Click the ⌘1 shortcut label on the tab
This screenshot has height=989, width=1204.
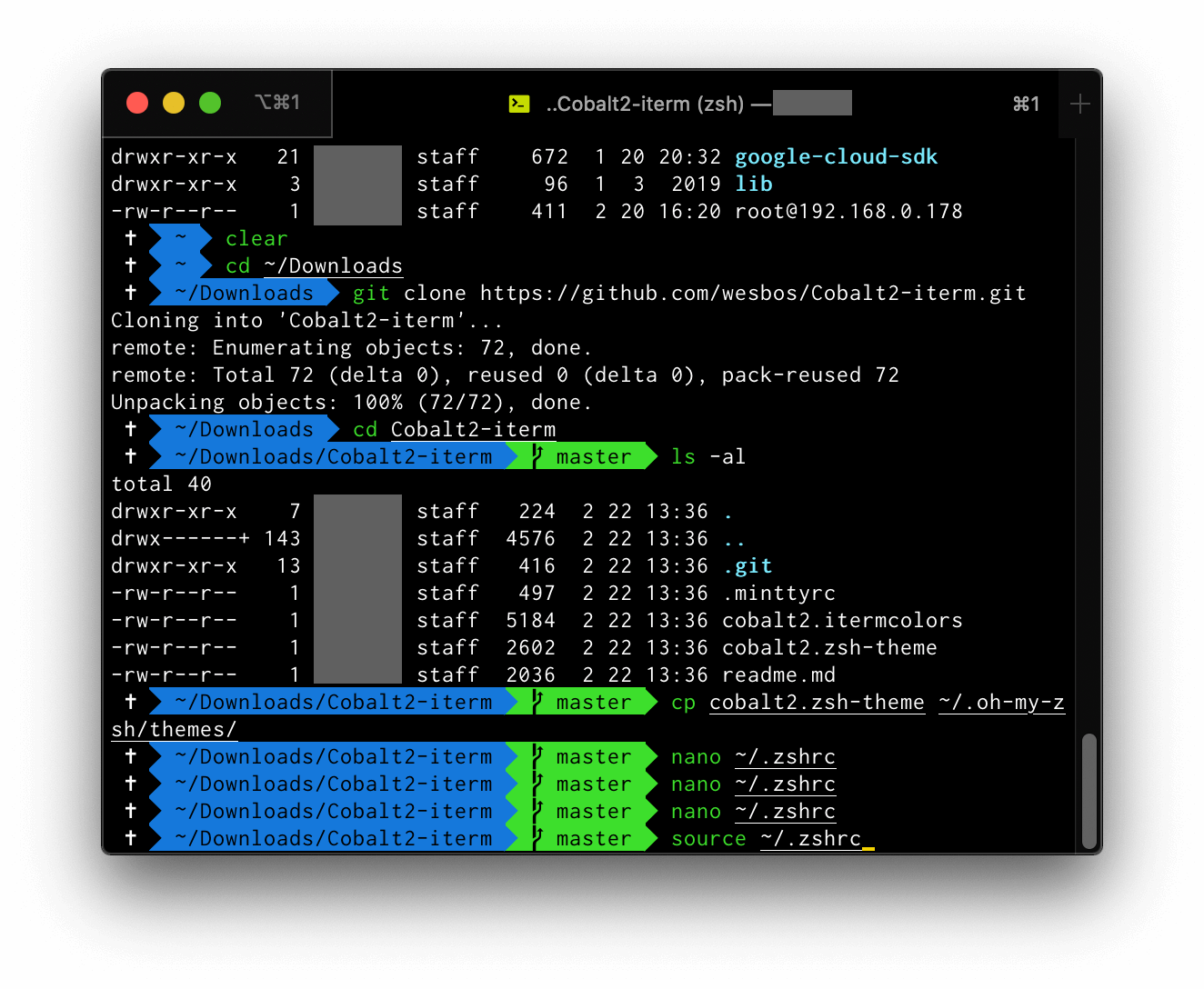pos(1026,105)
